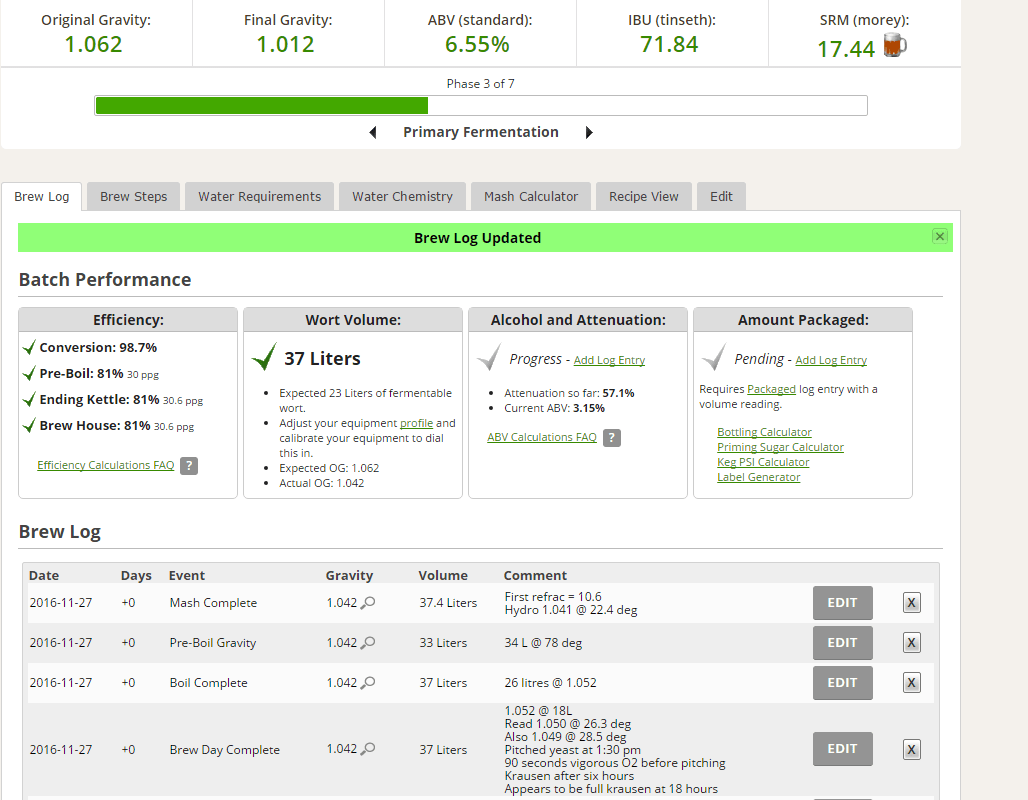
Task: Follow the Packaged log entry link
Action: pos(771,389)
